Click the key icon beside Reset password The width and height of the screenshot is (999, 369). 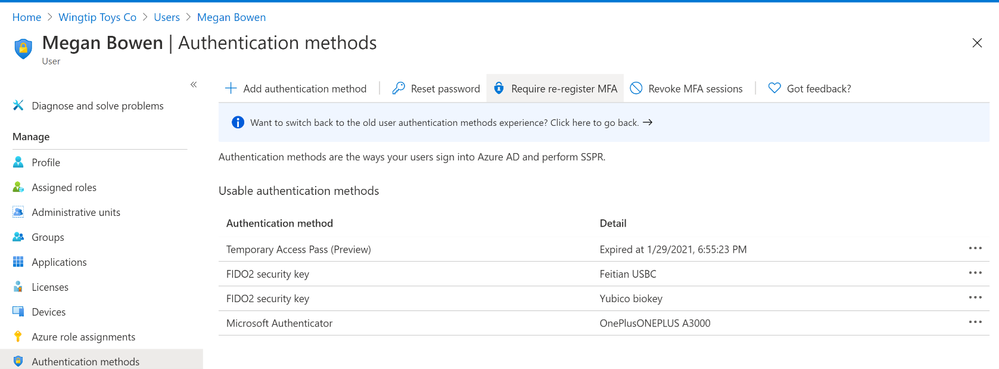tap(398, 89)
